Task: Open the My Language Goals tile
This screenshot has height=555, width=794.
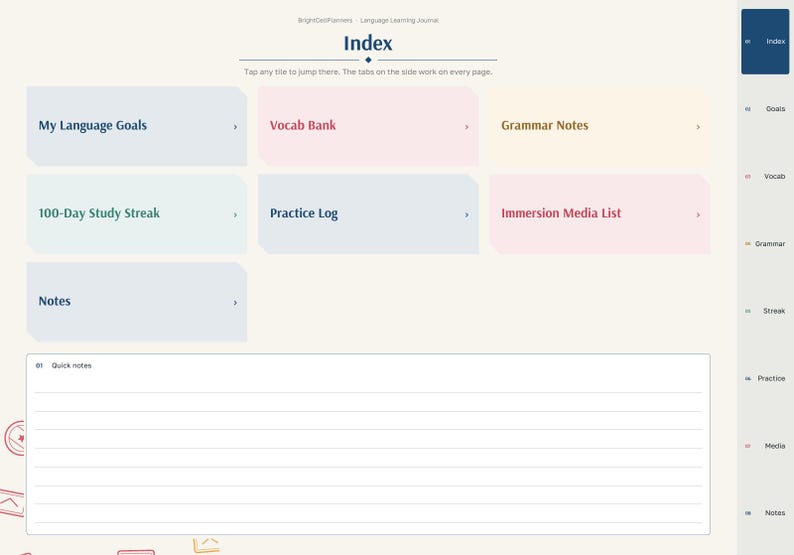Action: [x=137, y=126]
